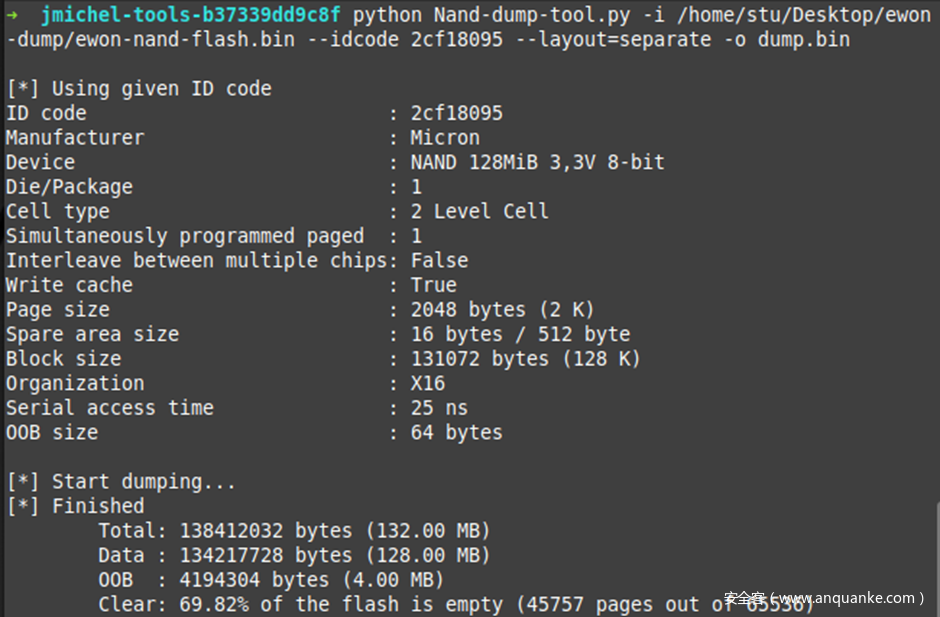Click the Cell type value 2 Level Cell
Viewport: 940px width, 617px height.
[x=479, y=211]
